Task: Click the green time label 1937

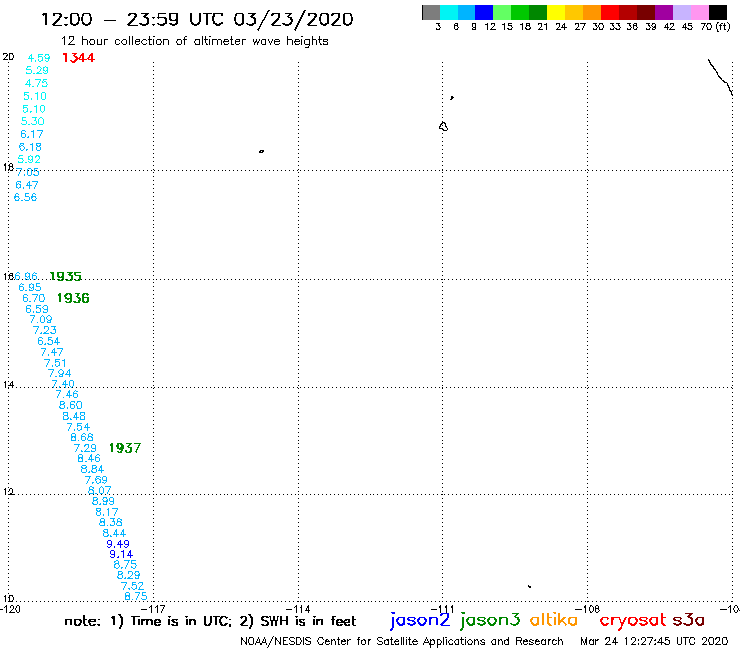Action: (125, 448)
